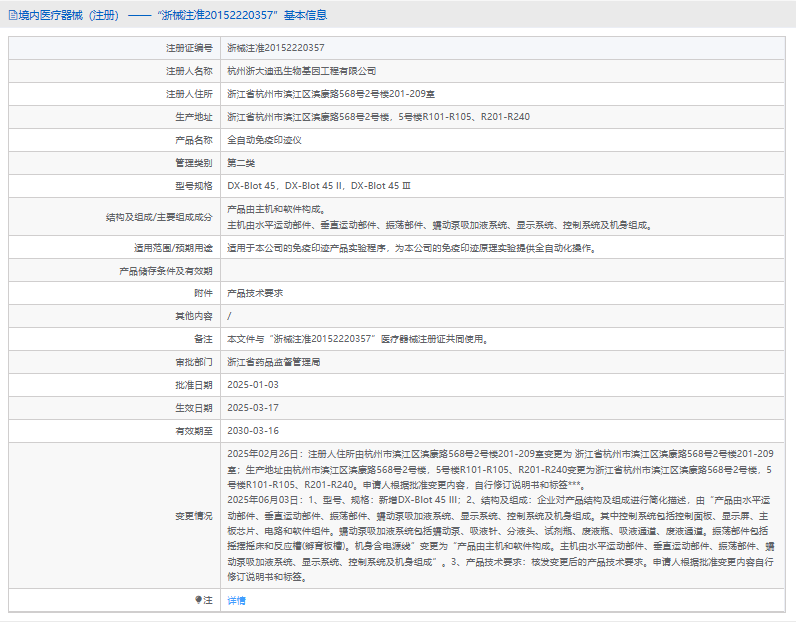Click the 产品名称 label

[x=194, y=140]
